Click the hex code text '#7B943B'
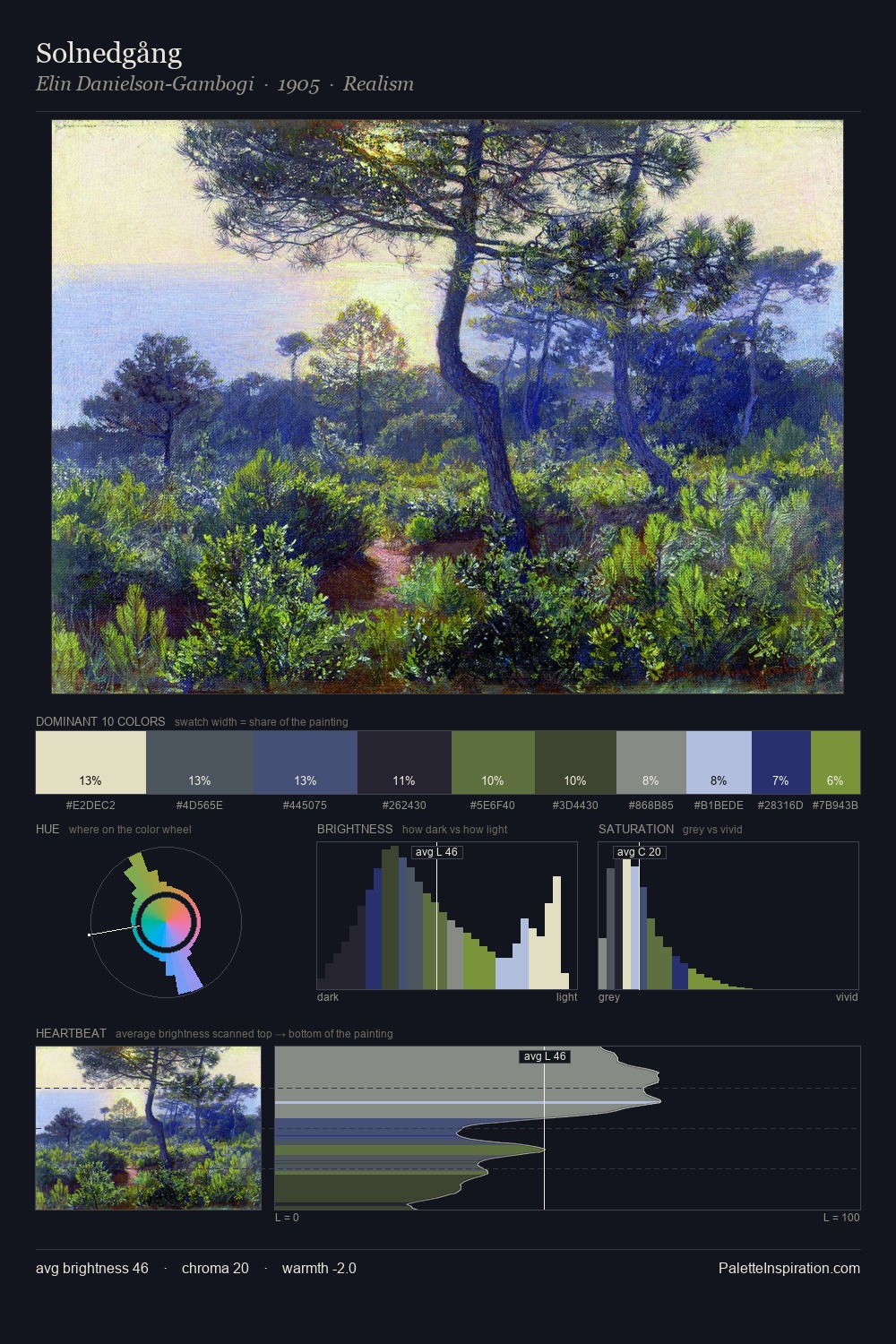The width and height of the screenshot is (896, 1344). point(835,806)
